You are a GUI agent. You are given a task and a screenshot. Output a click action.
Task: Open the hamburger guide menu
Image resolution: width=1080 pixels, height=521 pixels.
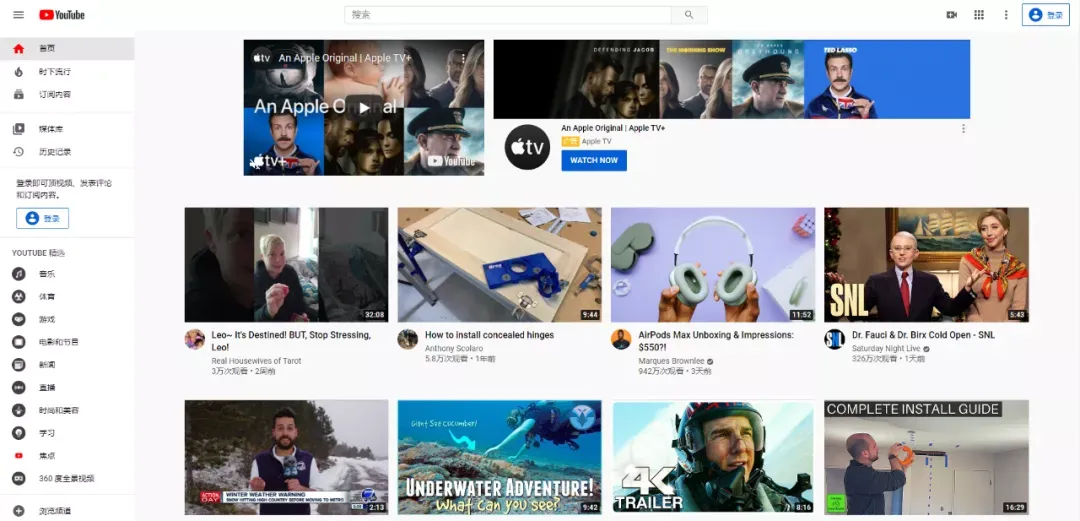point(19,14)
